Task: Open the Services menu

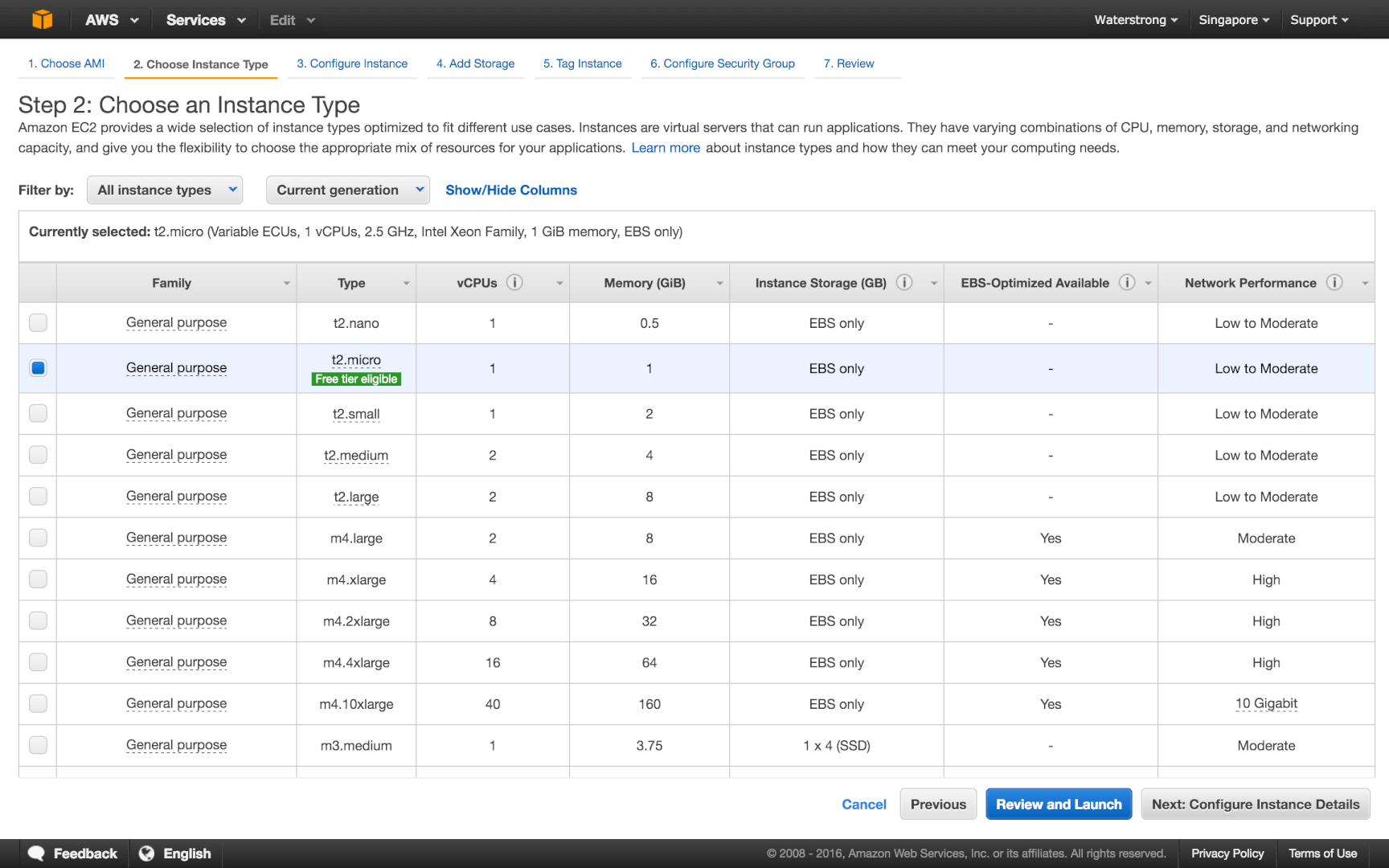Action: (x=206, y=19)
